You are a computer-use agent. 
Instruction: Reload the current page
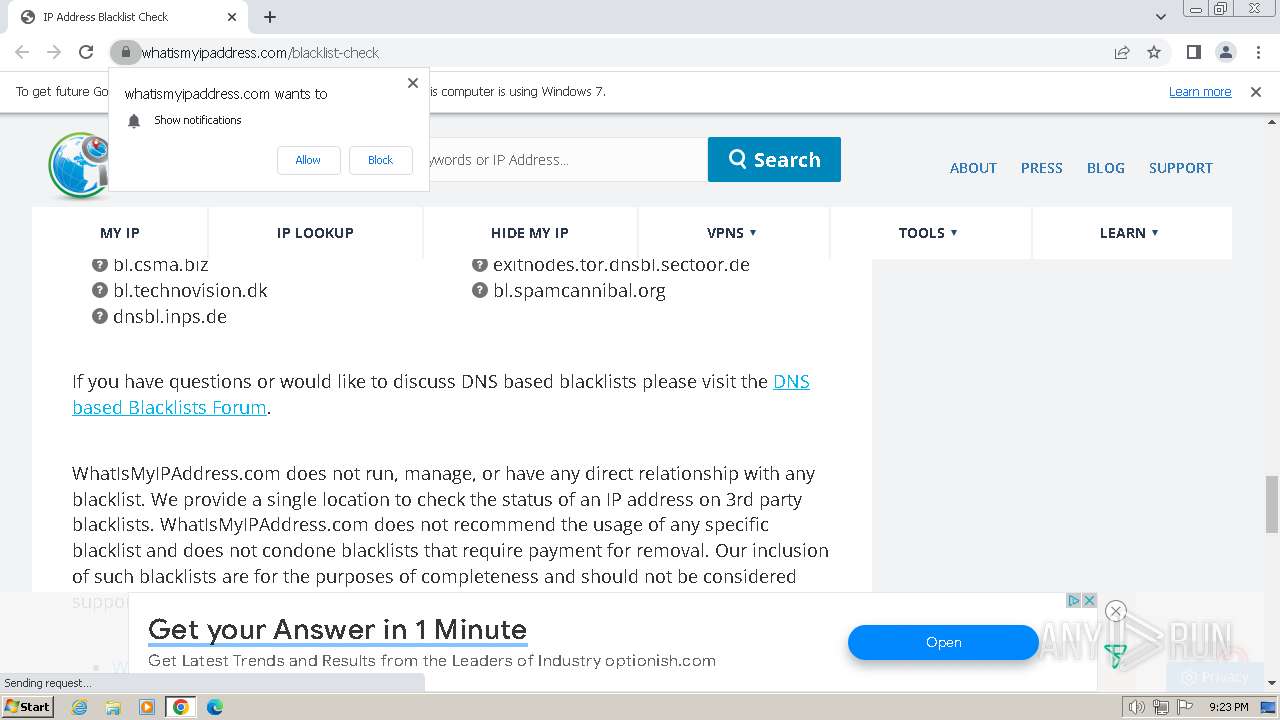(x=86, y=52)
